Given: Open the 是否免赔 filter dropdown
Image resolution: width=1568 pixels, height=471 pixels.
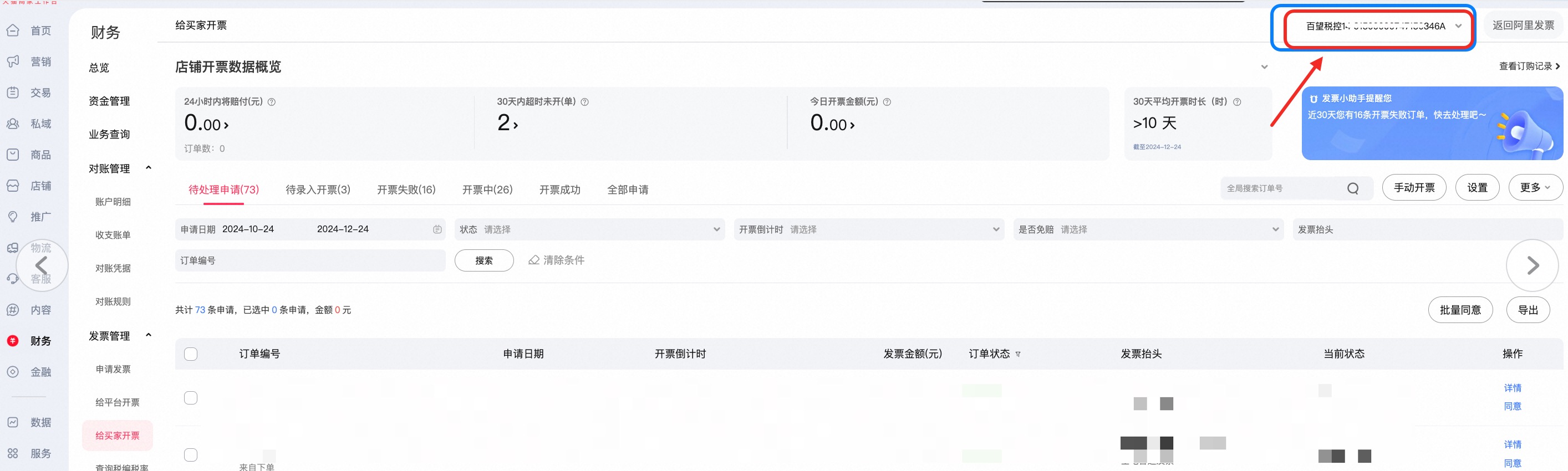Looking at the screenshot, I should tap(1149, 229).
